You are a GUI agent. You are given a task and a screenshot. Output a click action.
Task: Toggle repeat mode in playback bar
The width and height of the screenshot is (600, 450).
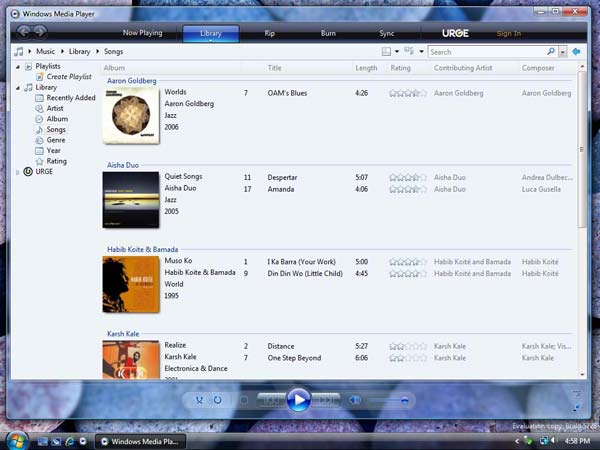pos(219,401)
